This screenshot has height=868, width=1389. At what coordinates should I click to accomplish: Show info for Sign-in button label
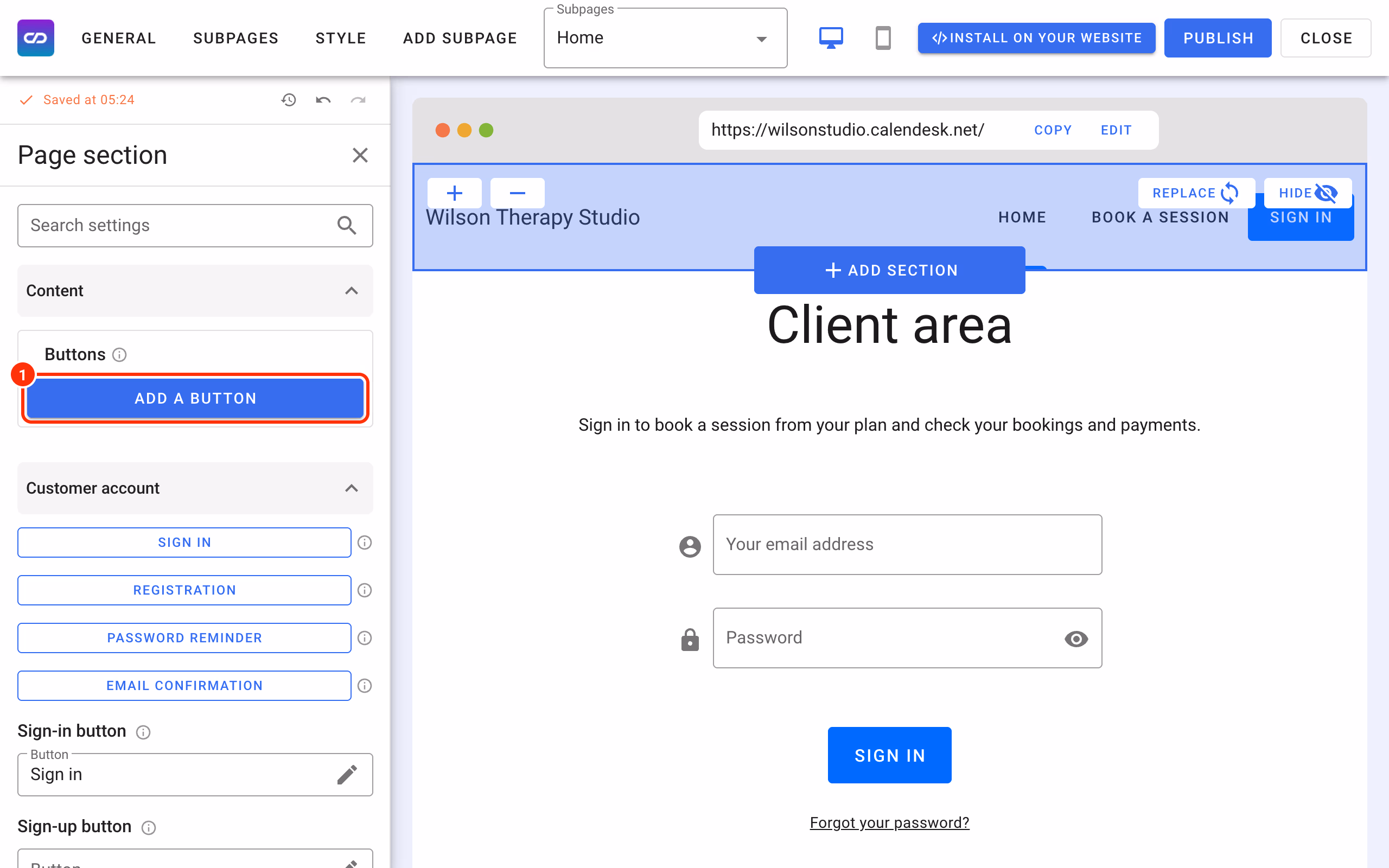143,732
